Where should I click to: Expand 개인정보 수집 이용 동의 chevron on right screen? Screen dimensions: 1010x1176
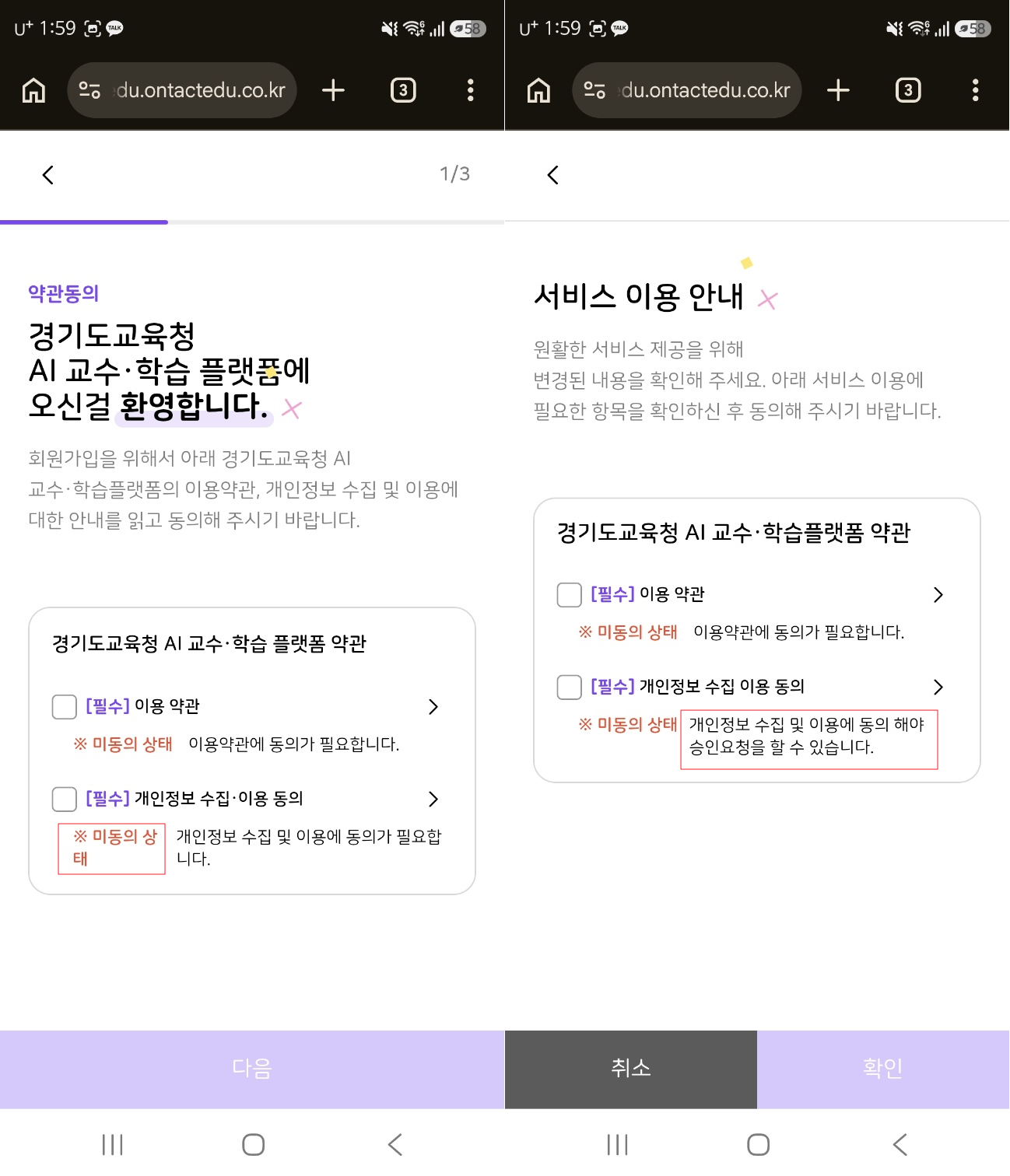[x=938, y=687]
